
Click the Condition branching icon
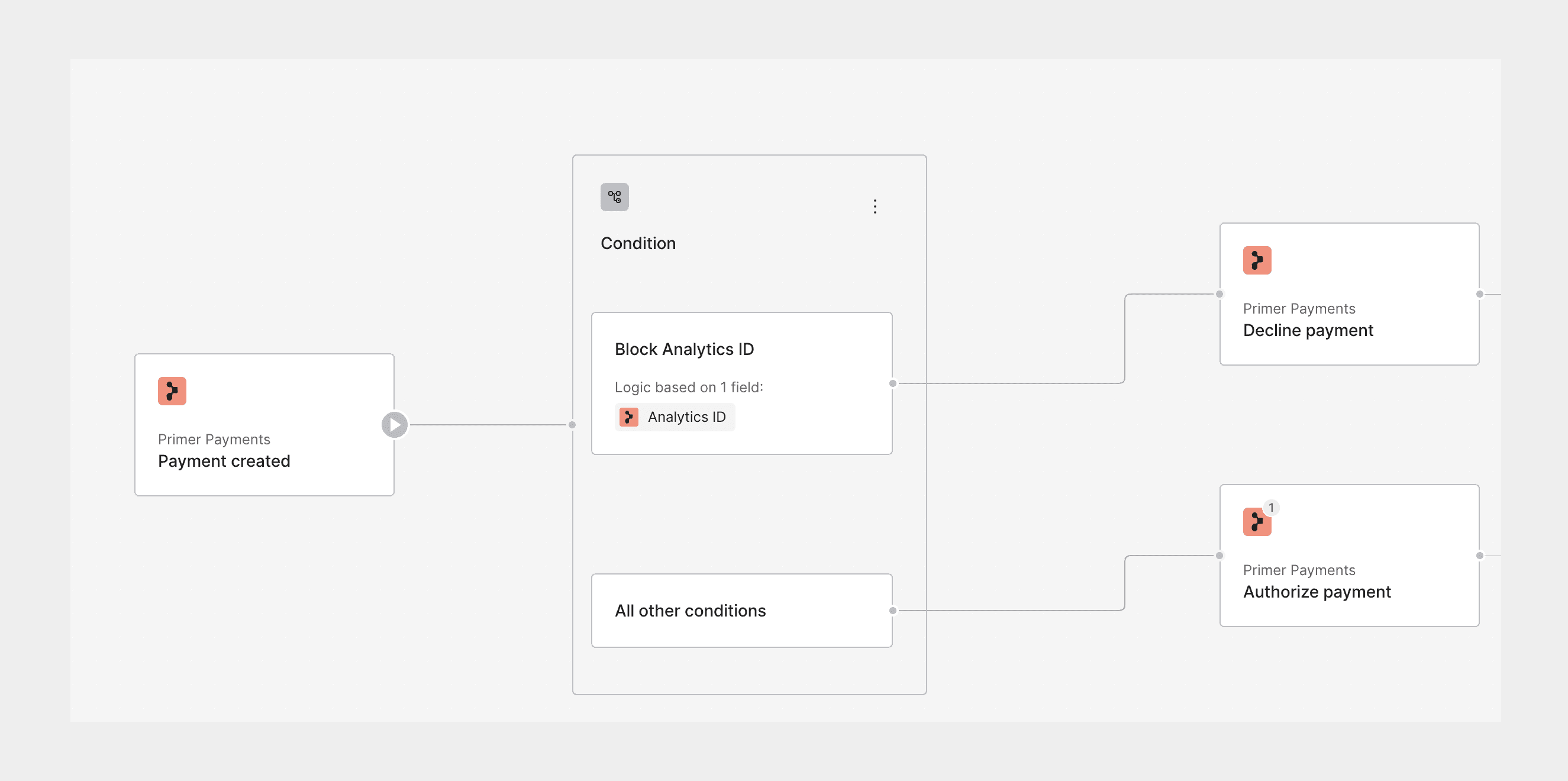point(614,197)
